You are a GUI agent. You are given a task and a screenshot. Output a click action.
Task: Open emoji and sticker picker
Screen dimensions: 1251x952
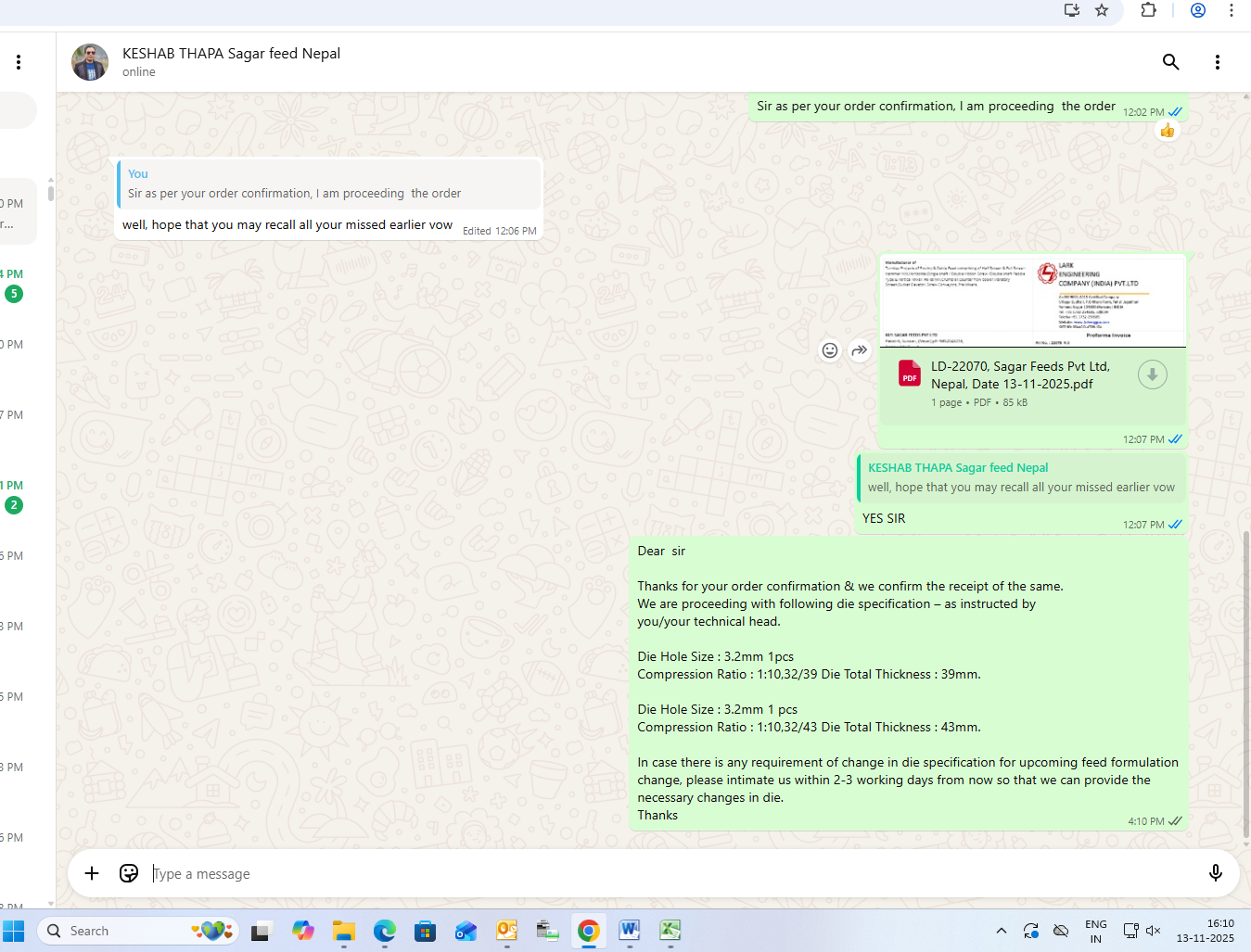(129, 873)
